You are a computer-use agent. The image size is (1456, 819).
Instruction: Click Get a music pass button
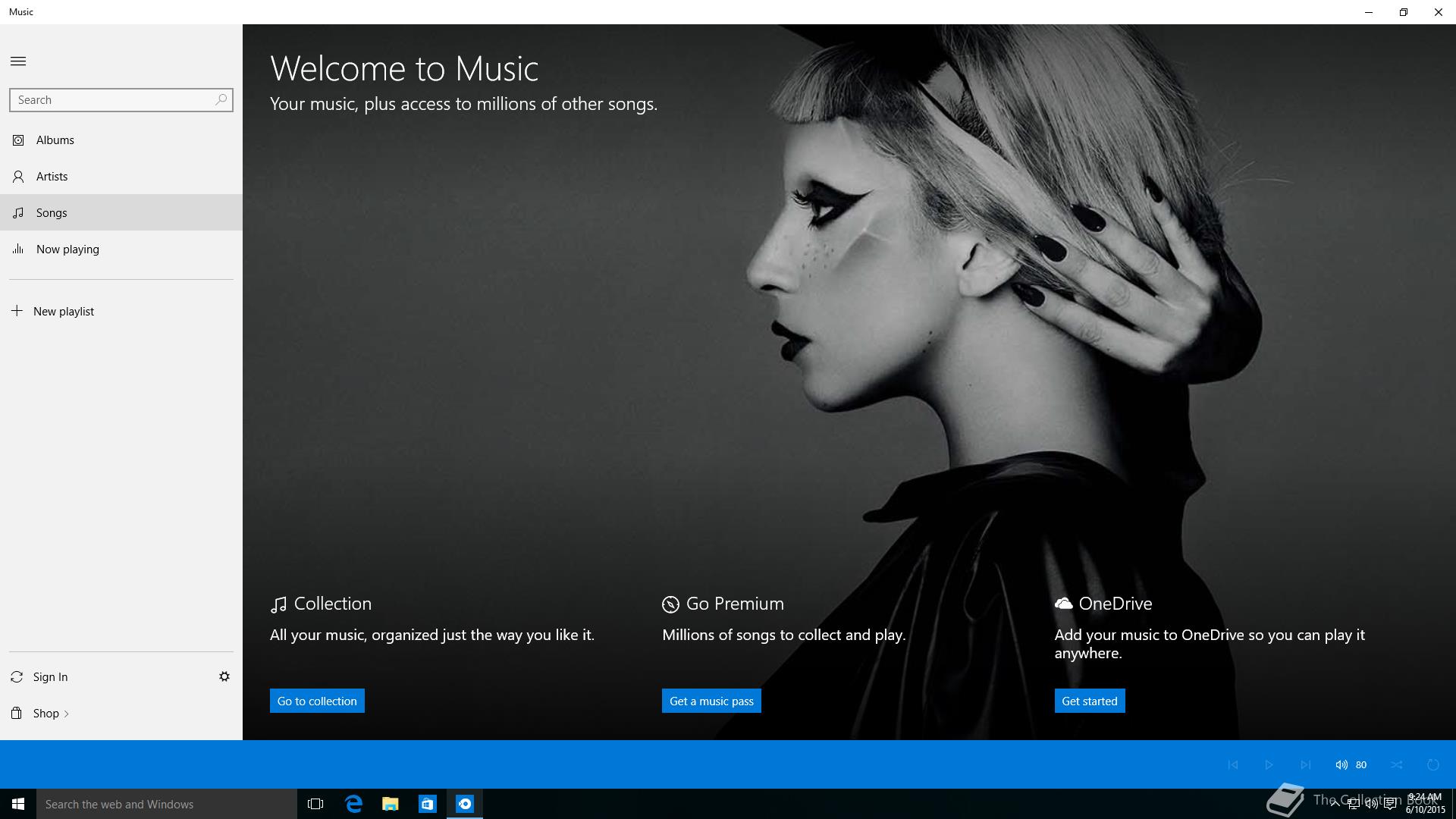(711, 701)
